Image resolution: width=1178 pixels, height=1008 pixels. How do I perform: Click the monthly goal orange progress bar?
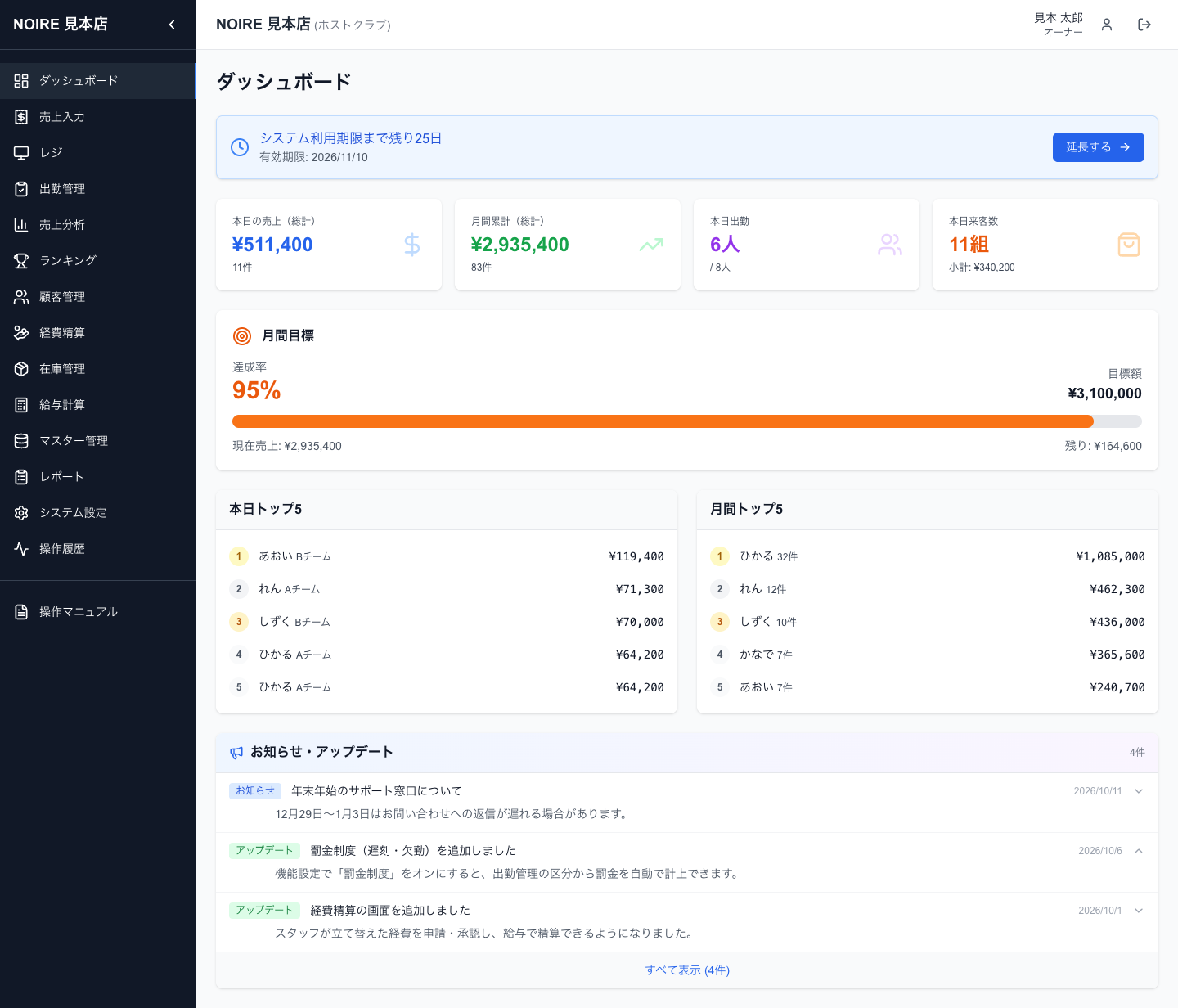(x=663, y=421)
